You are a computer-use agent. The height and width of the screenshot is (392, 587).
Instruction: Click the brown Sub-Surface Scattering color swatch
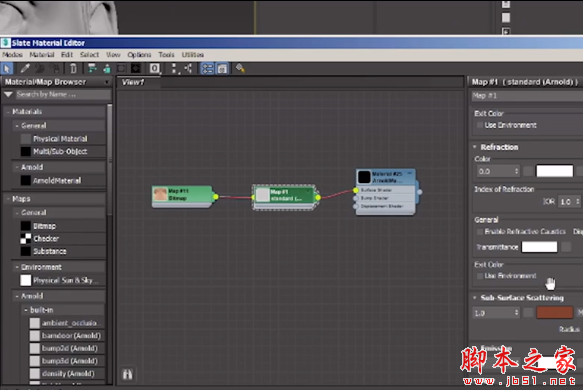(554, 313)
